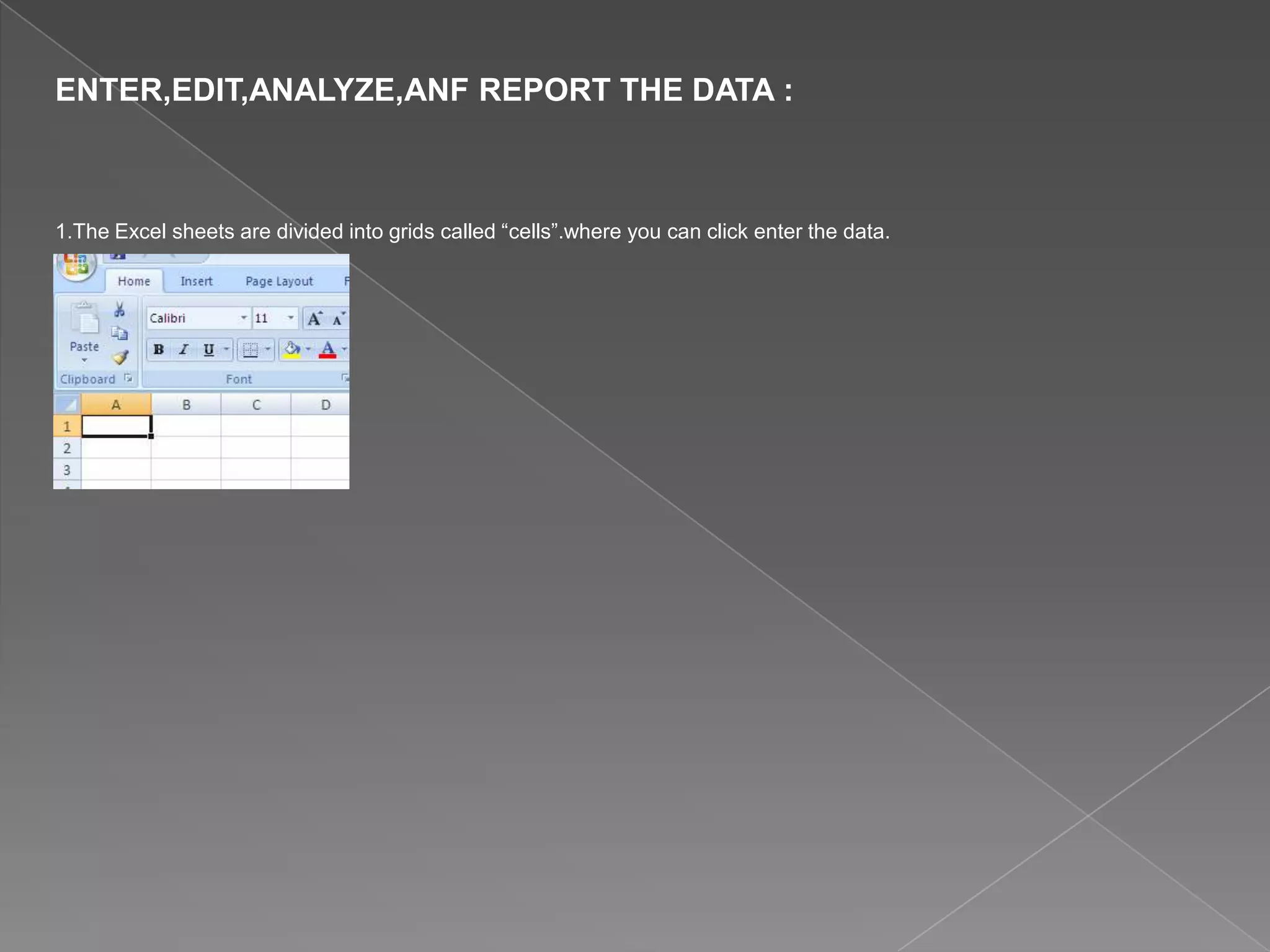Screen dimensions: 1270x952
Task: Select column A header
Action: 116,405
